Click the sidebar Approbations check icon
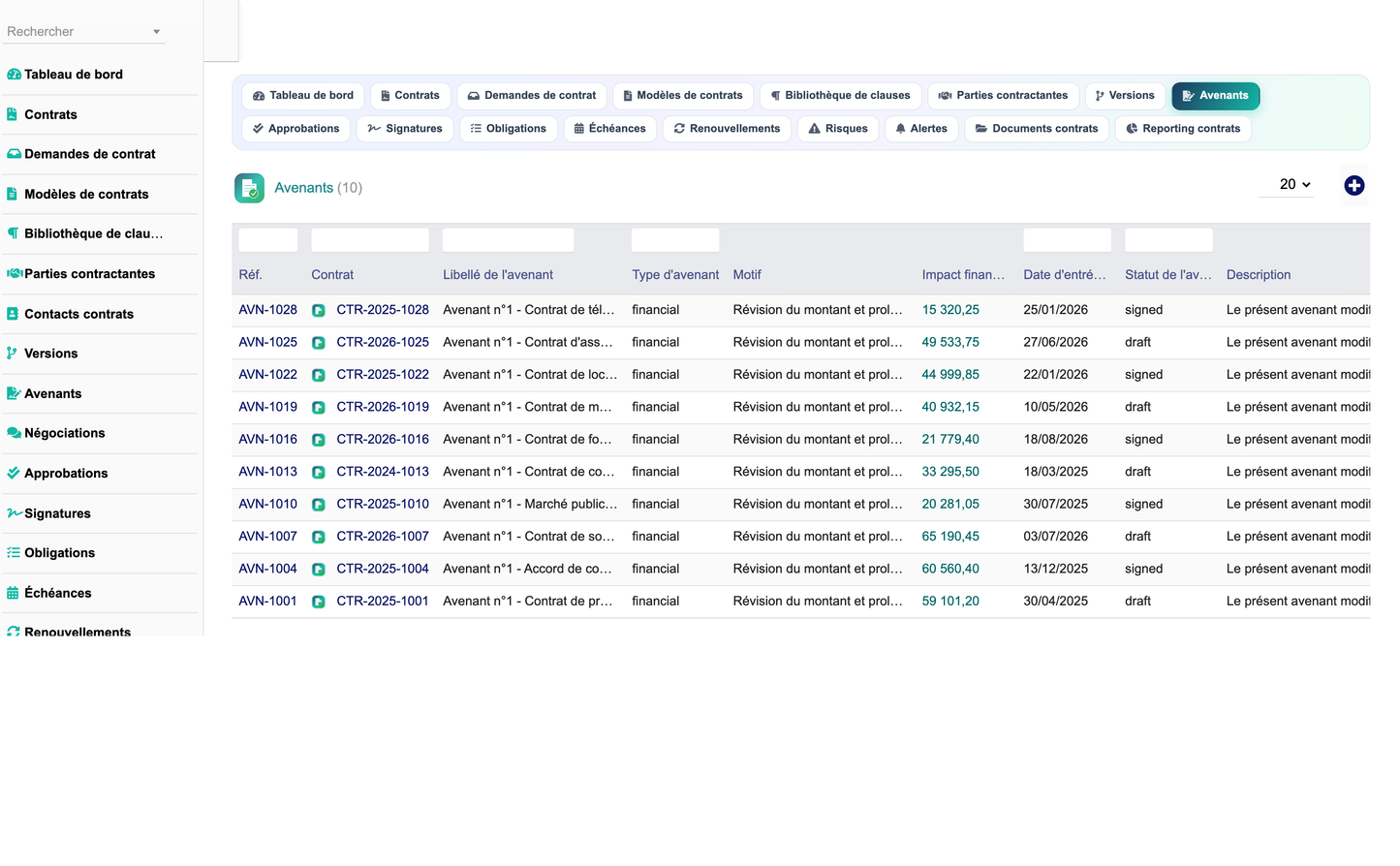The image size is (1400, 866). [x=13, y=473]
